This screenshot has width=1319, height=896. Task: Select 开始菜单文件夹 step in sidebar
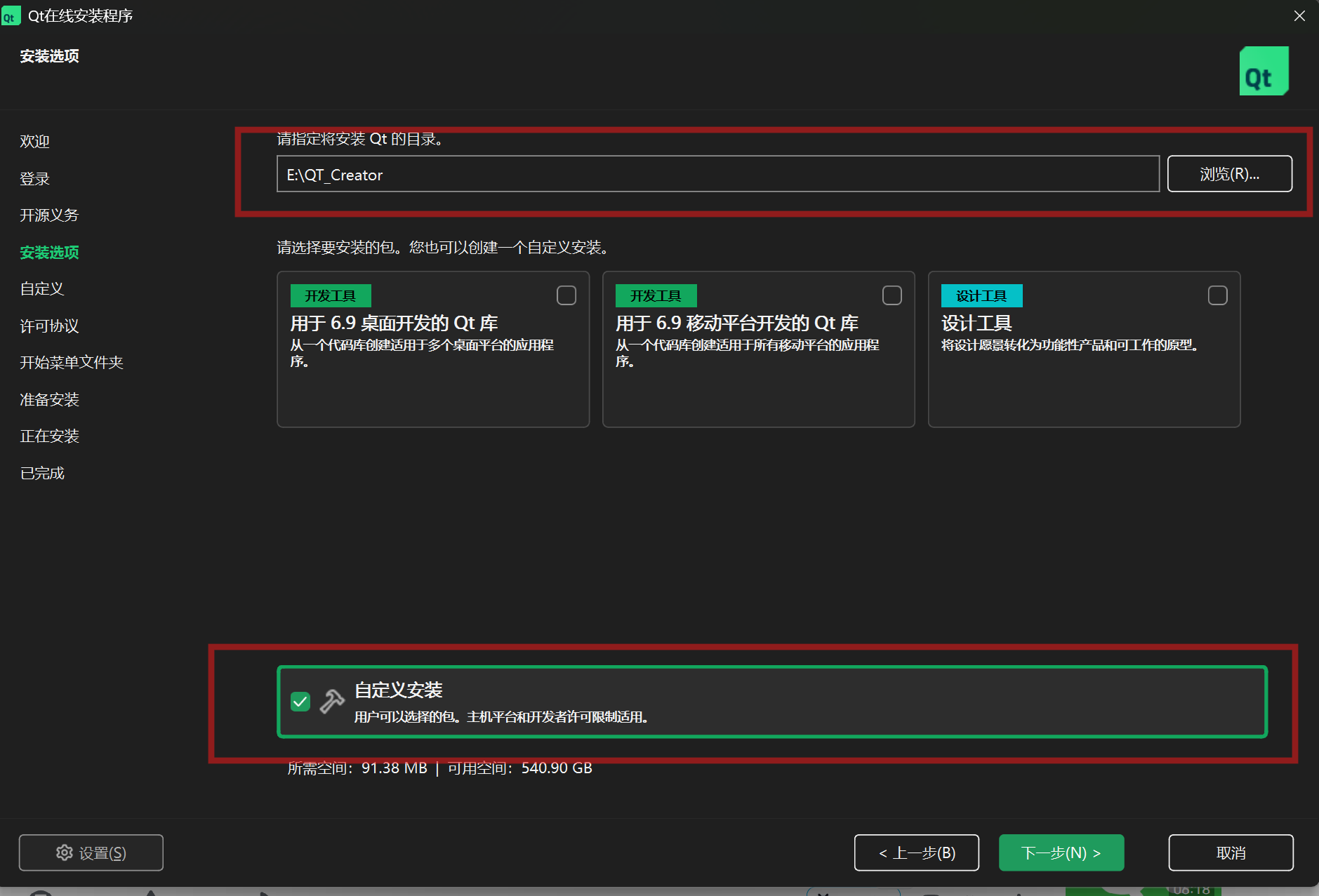click(72, 362)
